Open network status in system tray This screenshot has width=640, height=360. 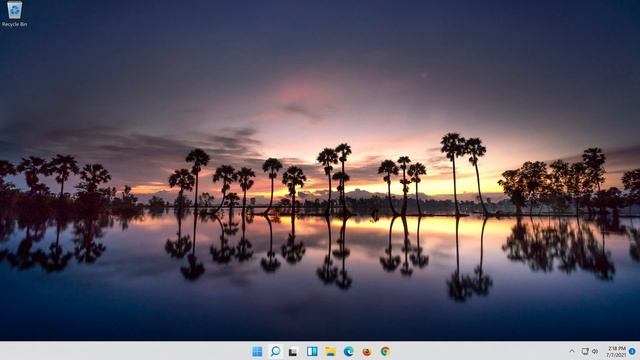point(584,351)
